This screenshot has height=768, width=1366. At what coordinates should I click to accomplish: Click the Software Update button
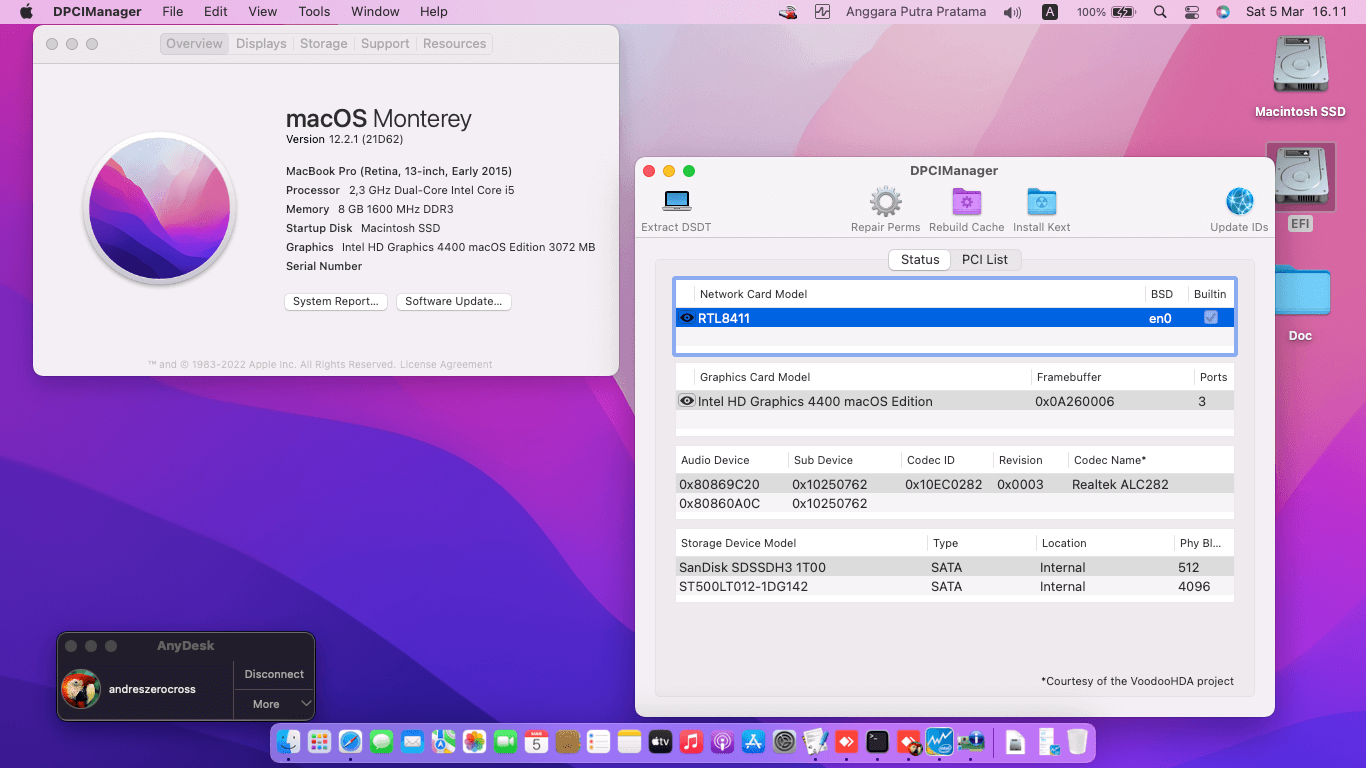(454, 301)
